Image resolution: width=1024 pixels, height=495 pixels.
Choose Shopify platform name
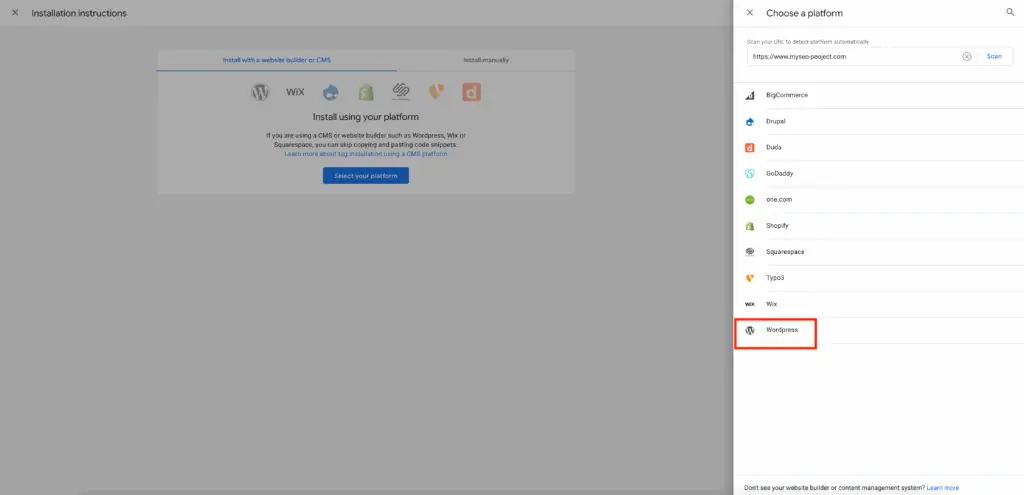(777, 226)
